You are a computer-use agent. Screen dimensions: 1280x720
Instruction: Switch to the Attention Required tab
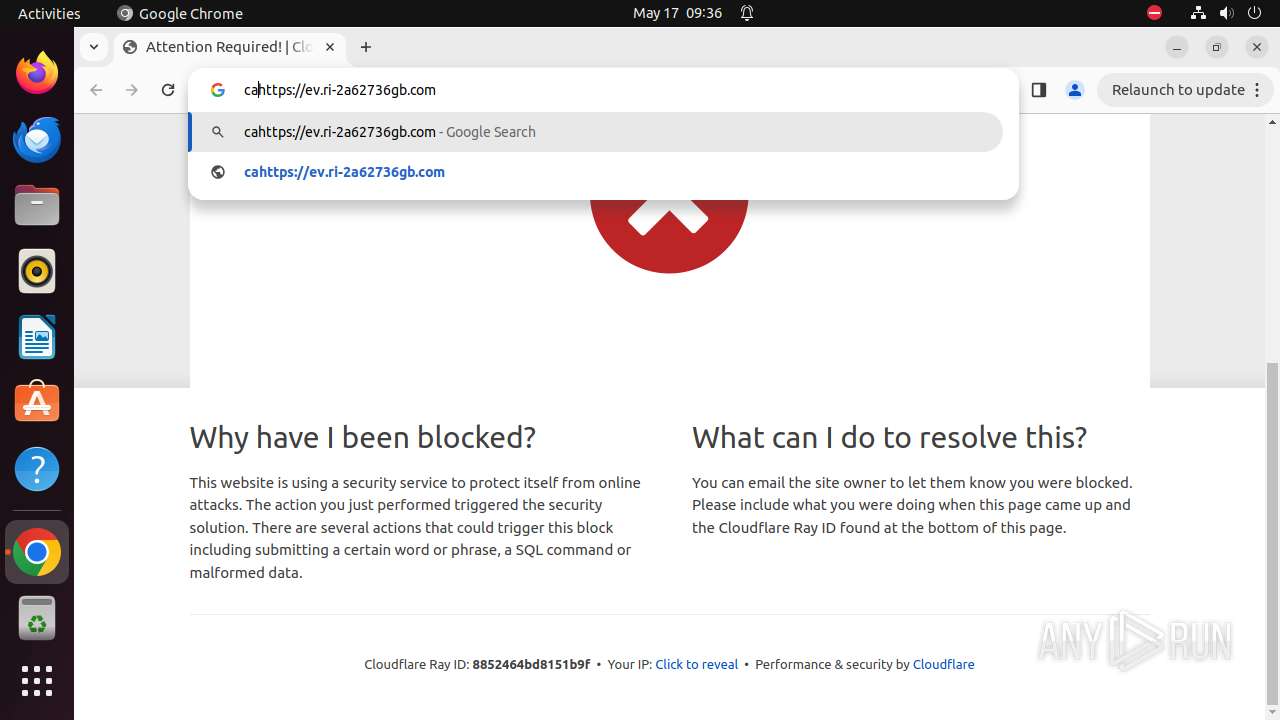coord(231,47)
